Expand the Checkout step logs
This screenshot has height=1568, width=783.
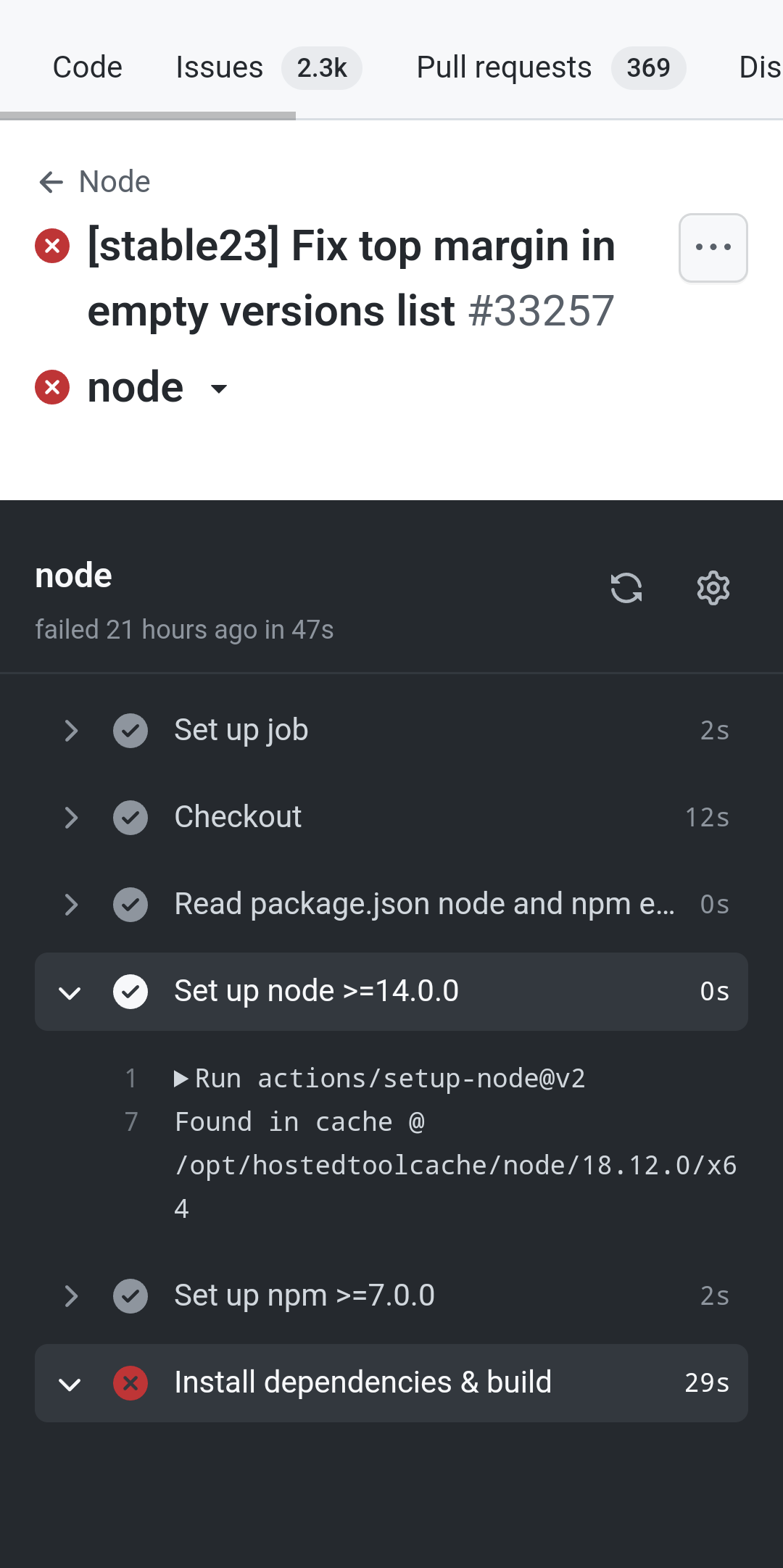pyautogui.click(x=70, y=817)
